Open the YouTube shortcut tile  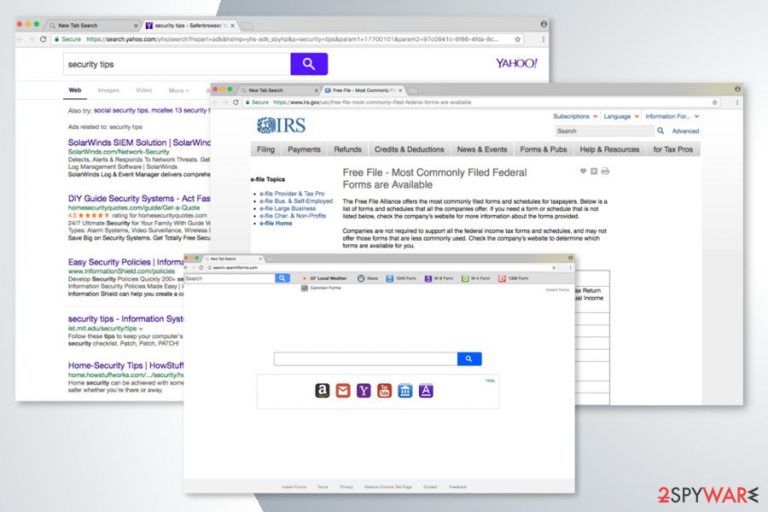[x=384, y=390]
